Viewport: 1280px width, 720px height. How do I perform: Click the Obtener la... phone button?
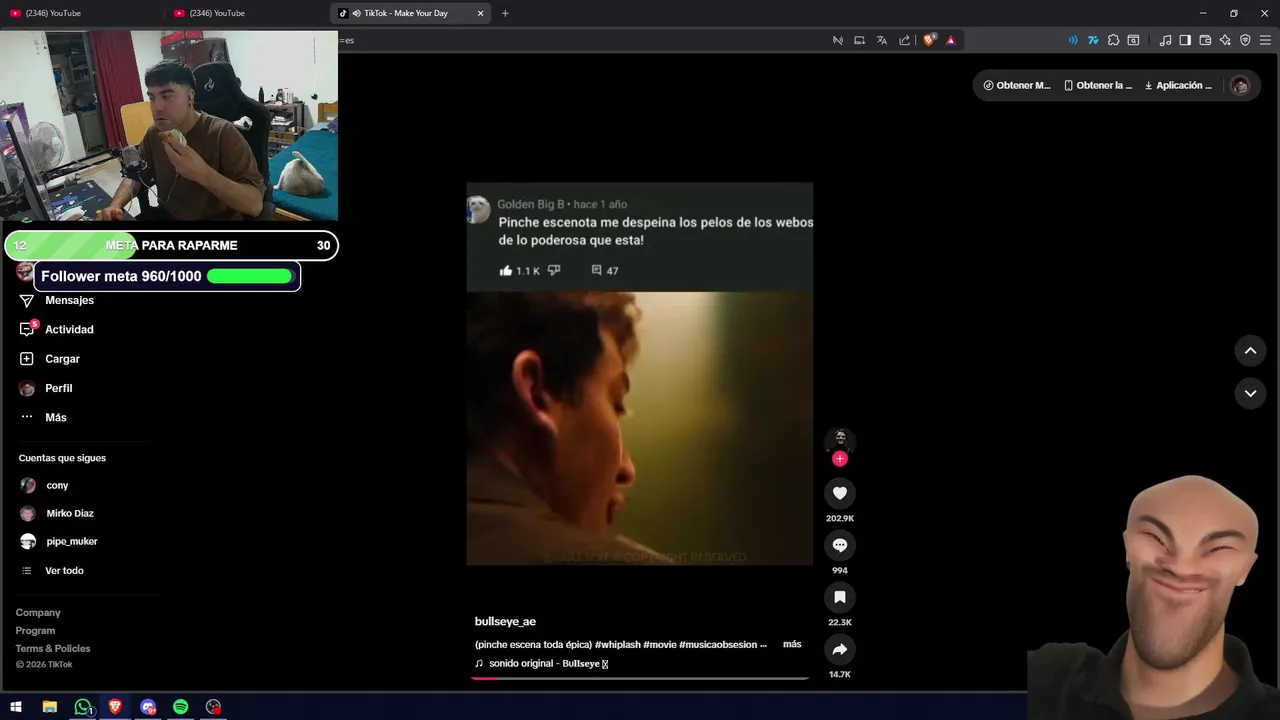(x=1098, y=85)
